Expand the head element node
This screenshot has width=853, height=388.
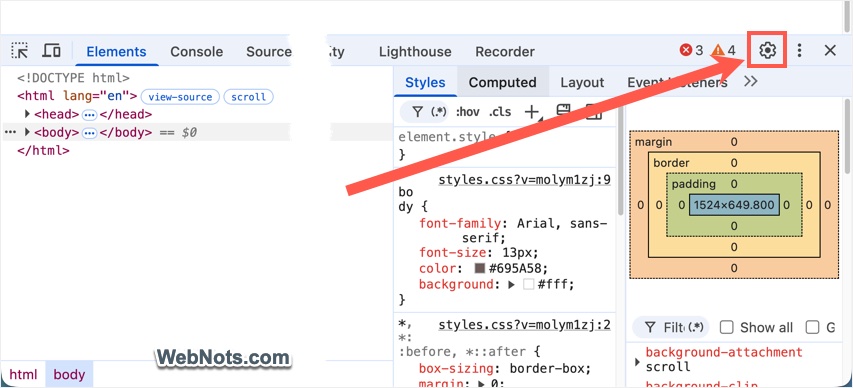tap(27, 114)
